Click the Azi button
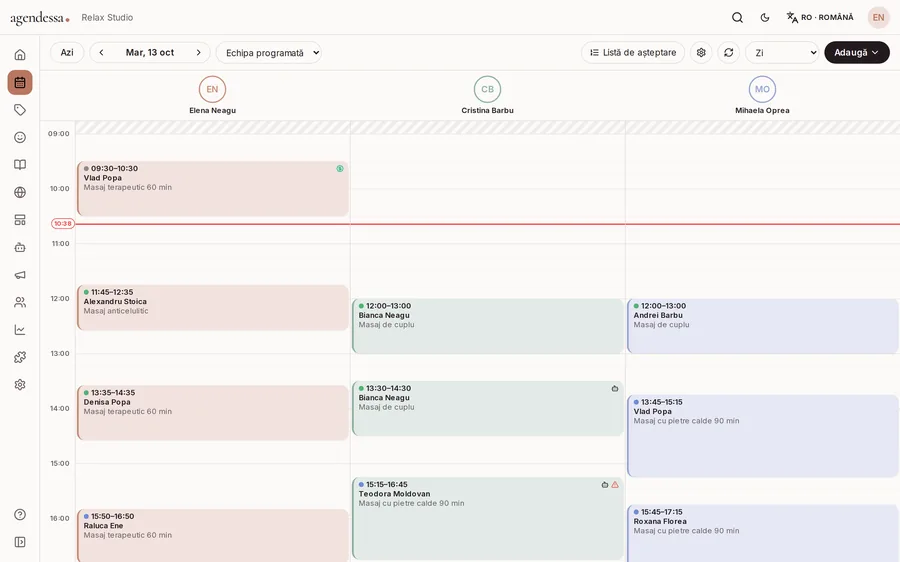Screen dimensions: 900x562 coord(67,52)
